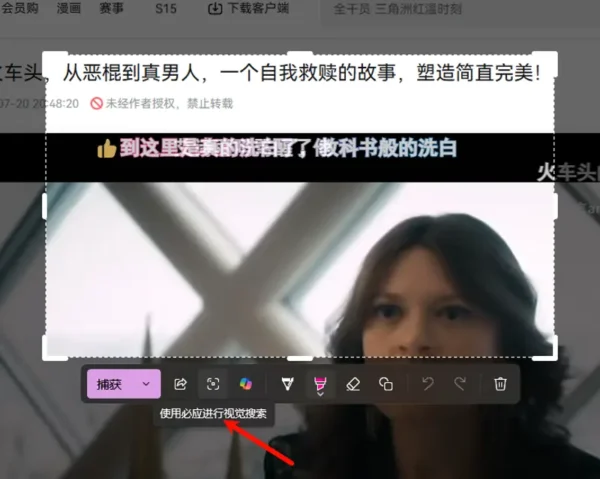Click 下载客户端 download link
This screenshot has height=479, width=600.
coord(249,8)
